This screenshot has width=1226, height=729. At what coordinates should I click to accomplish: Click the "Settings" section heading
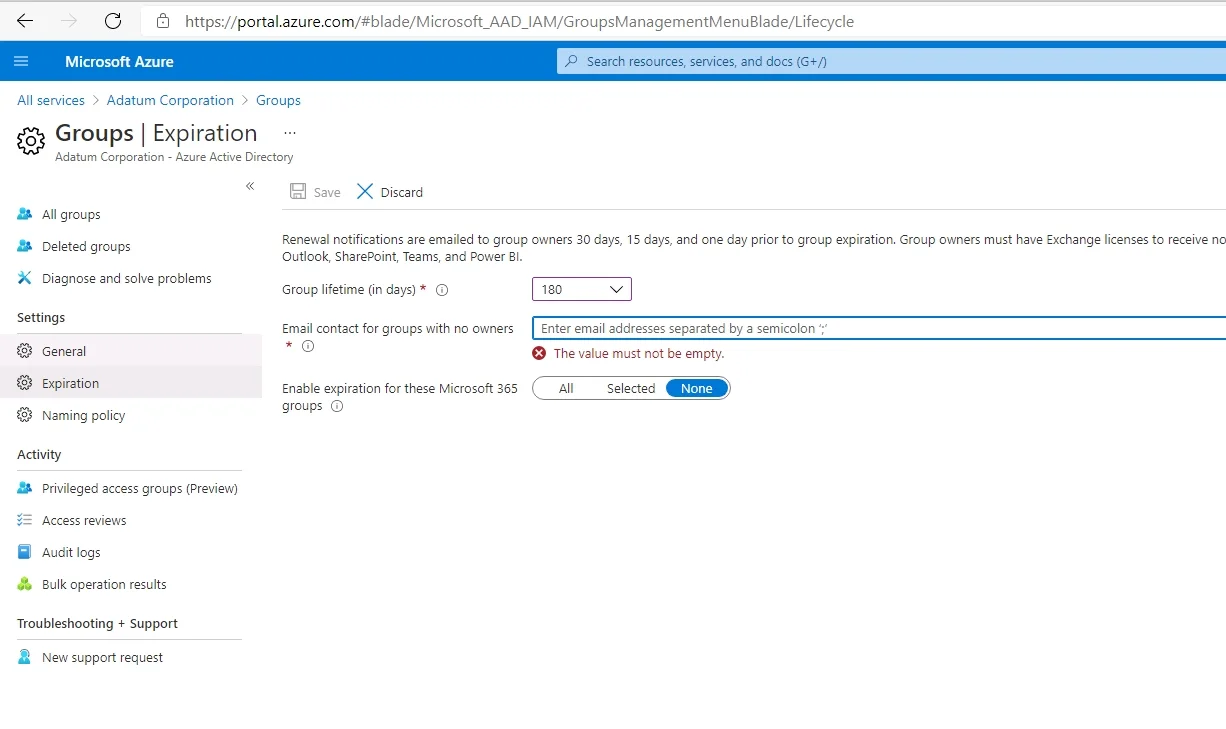pos(41,317)
